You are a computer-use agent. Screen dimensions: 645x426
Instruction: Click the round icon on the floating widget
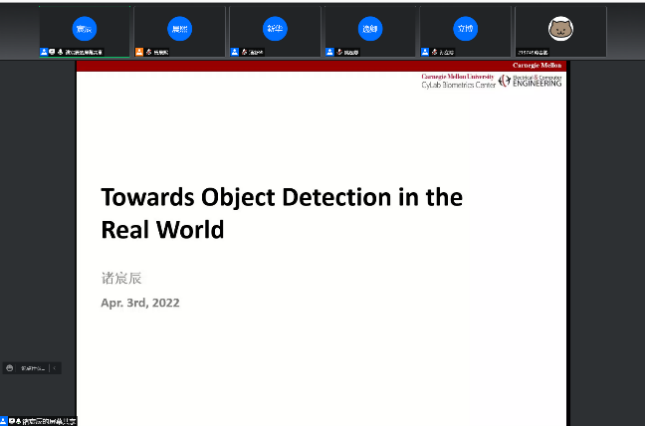[x=10, y=368]
